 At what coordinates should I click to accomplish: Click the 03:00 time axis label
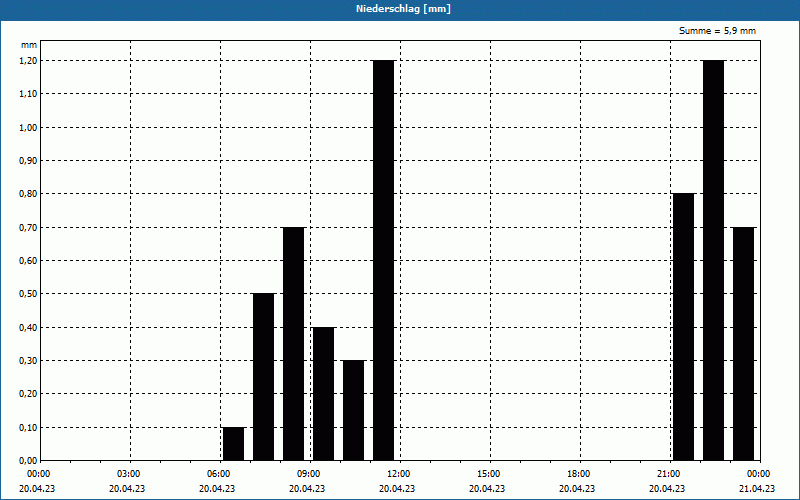(x=129, y=474)
